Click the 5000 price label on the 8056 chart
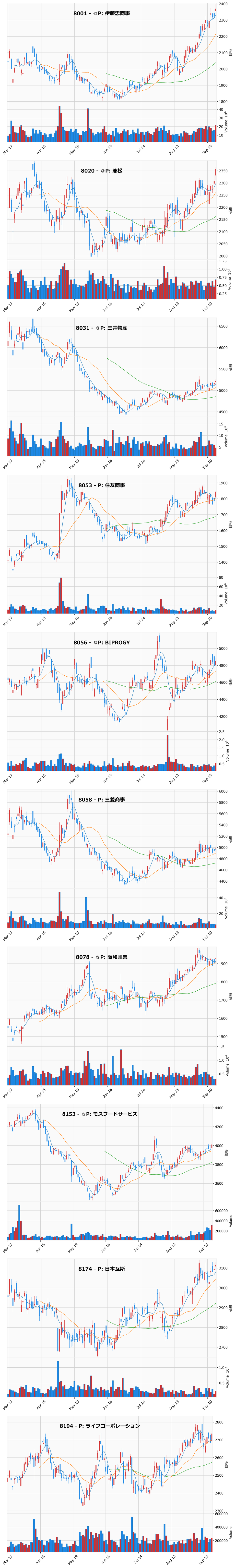 tap(223, 649)
